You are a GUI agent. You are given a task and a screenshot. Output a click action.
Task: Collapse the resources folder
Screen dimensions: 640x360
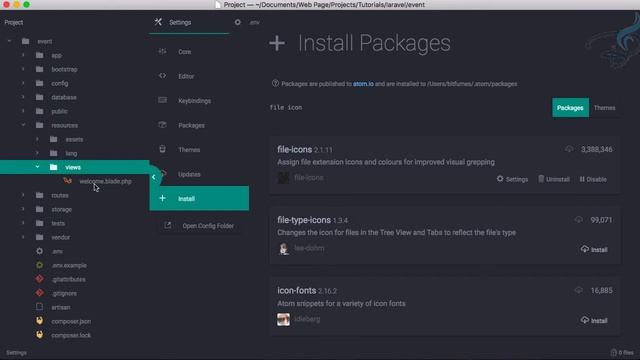23,125
